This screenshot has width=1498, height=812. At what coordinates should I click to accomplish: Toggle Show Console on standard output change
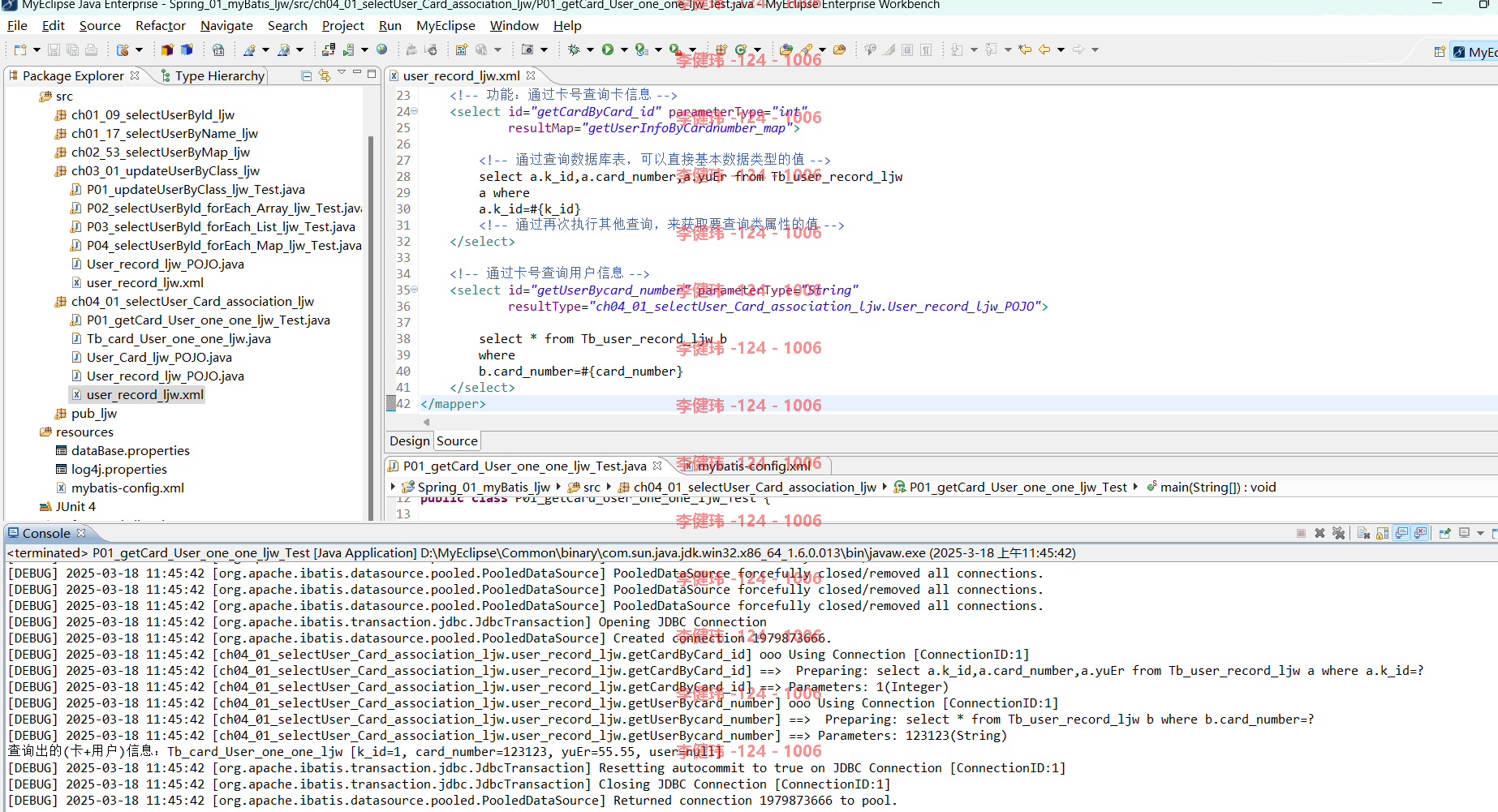click(x=1401, y=533)
